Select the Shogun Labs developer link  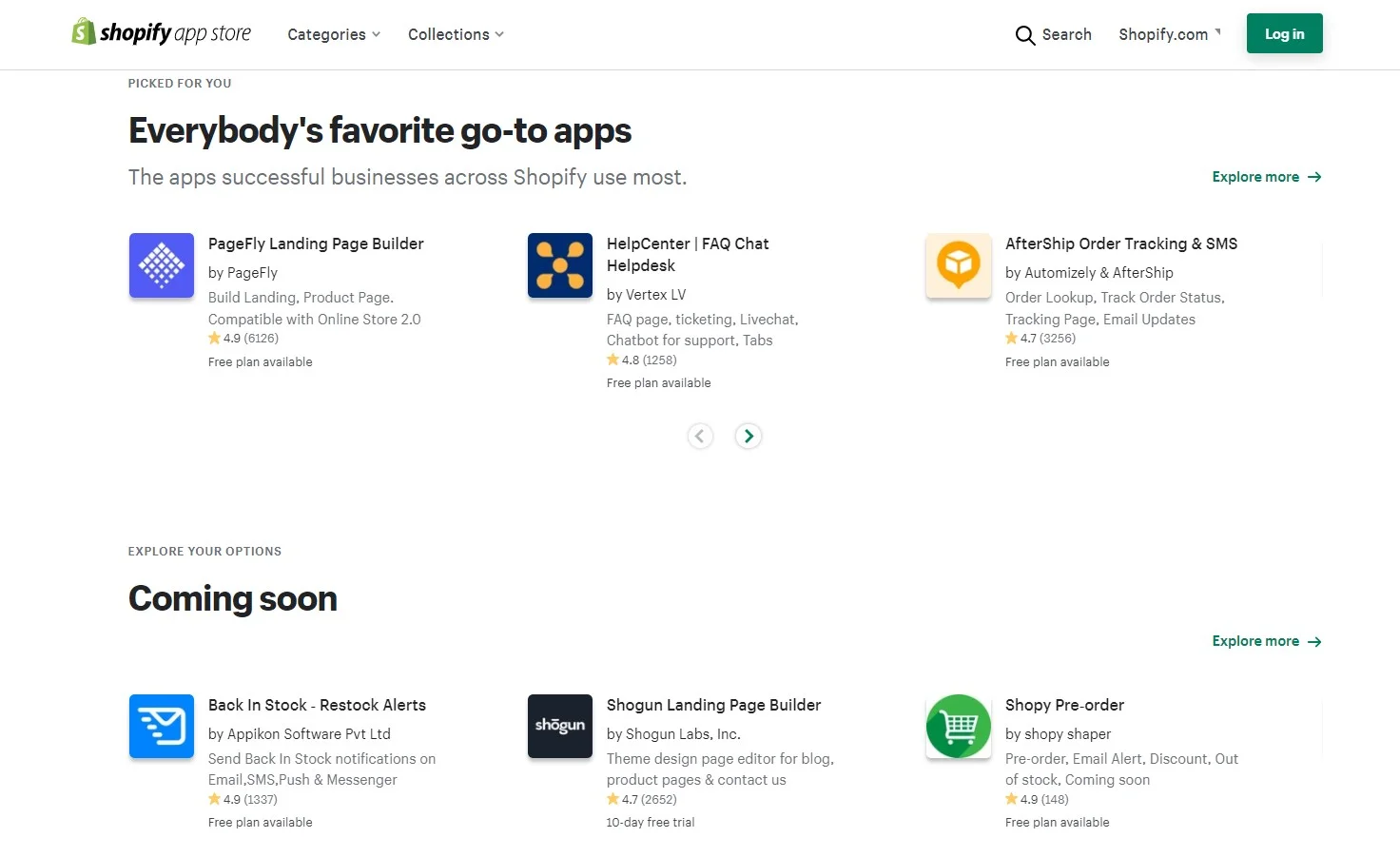coord(673,733)
